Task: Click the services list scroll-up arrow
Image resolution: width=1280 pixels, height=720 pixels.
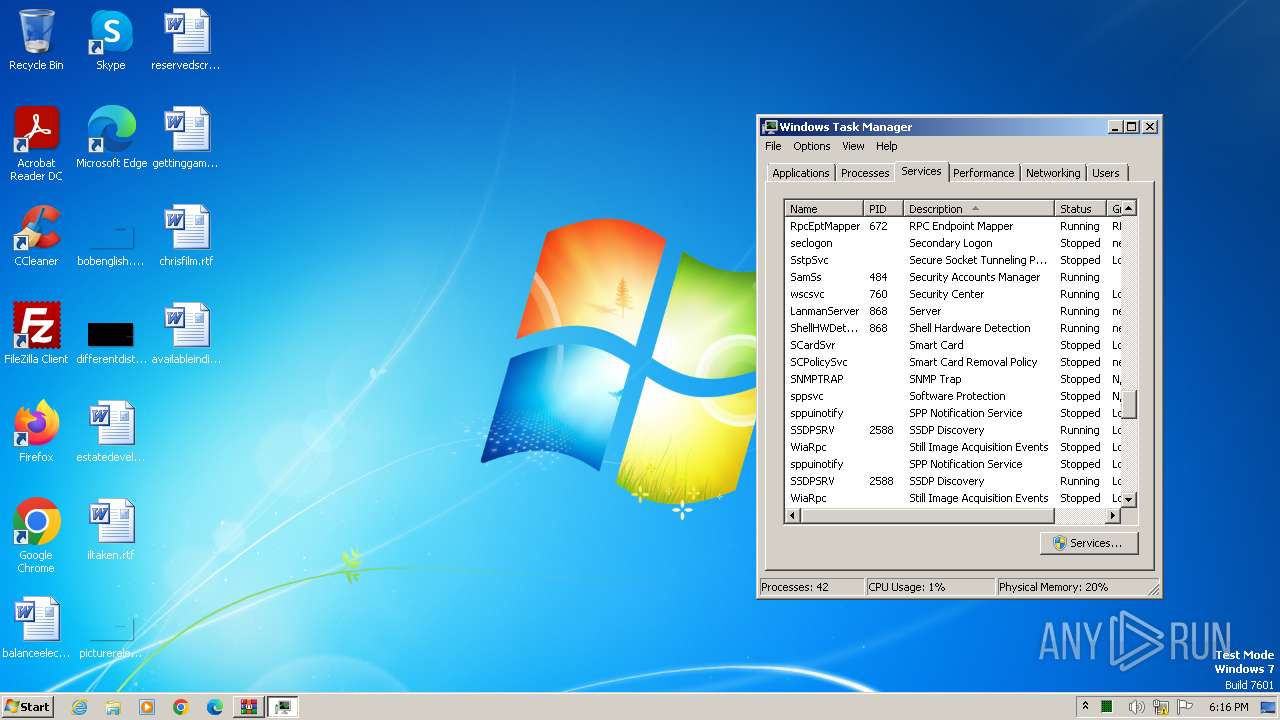Action: coord(1129,209)
